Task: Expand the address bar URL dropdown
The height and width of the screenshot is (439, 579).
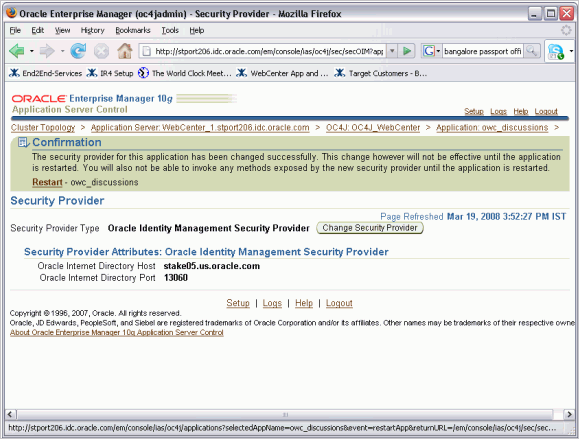Action: [392, 51]
